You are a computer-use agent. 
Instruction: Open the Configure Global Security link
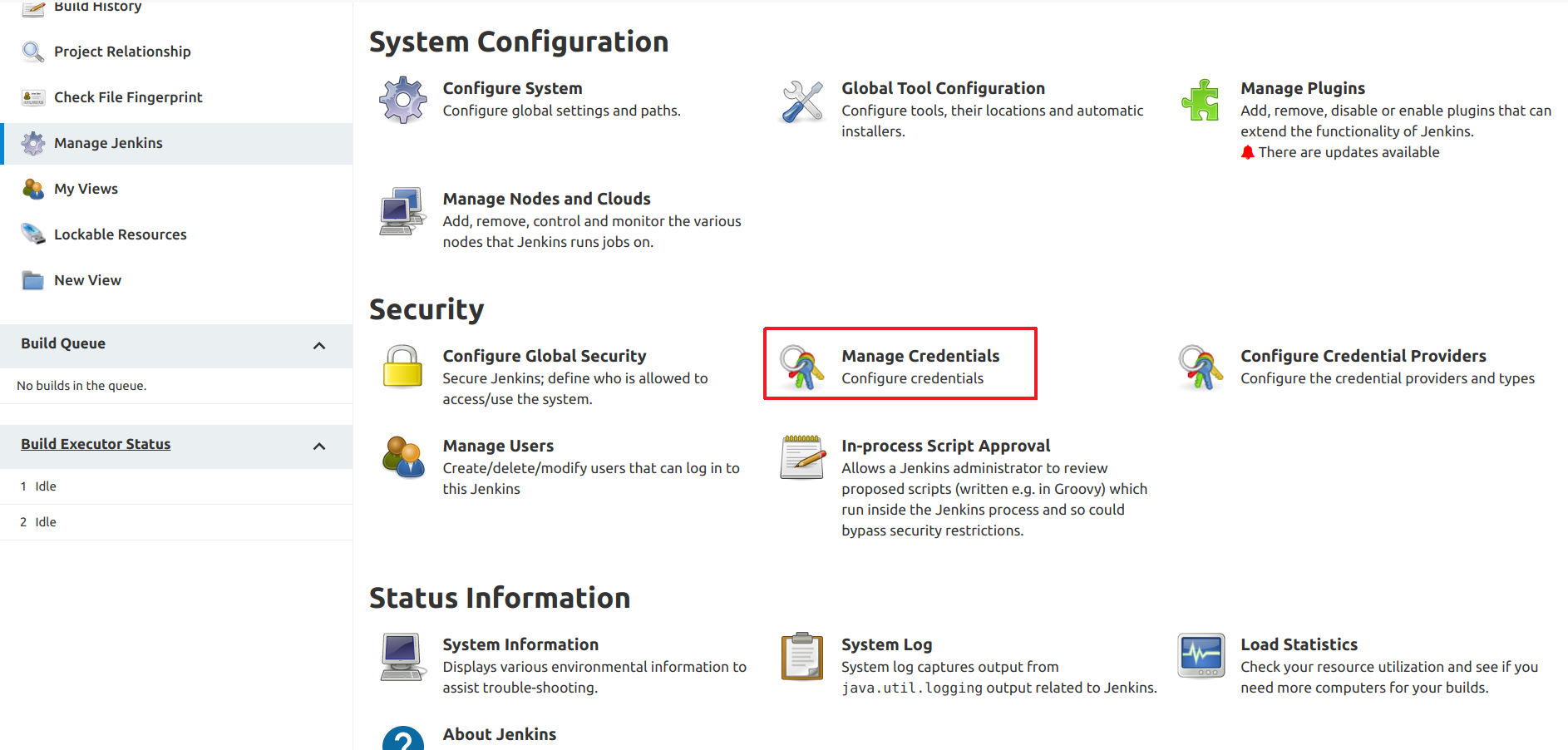(544, 356)
